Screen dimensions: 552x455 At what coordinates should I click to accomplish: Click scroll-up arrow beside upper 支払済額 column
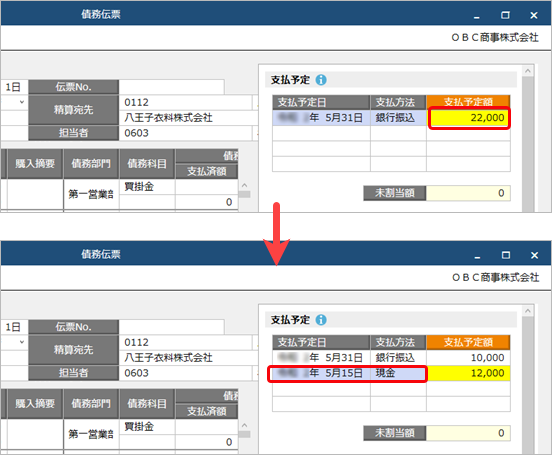coord(245,185)
